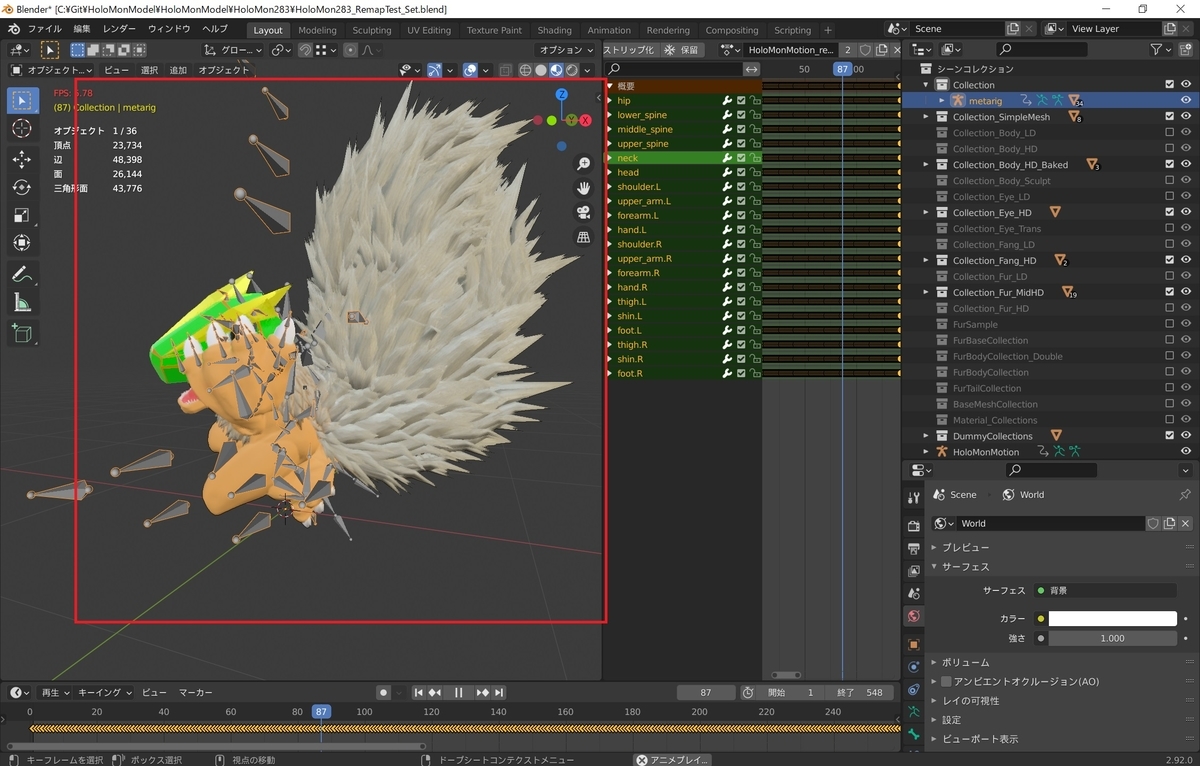Hide Collection_Fur_MidHD with its eye icon
The width and height of the screenshot is (1200, 766).
1186,292
